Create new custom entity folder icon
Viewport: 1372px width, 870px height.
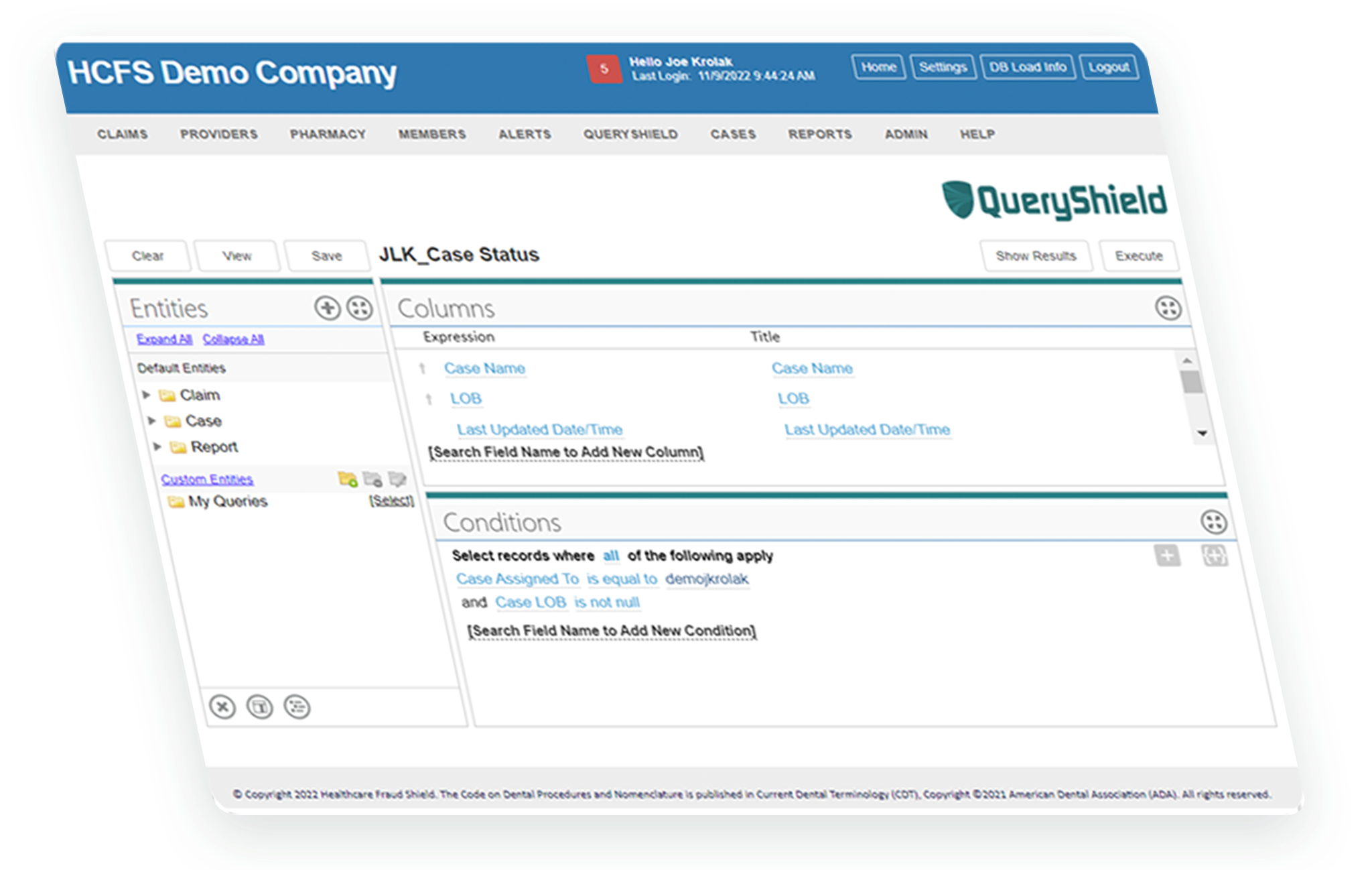pyautogui.click(x=347, y=479)
